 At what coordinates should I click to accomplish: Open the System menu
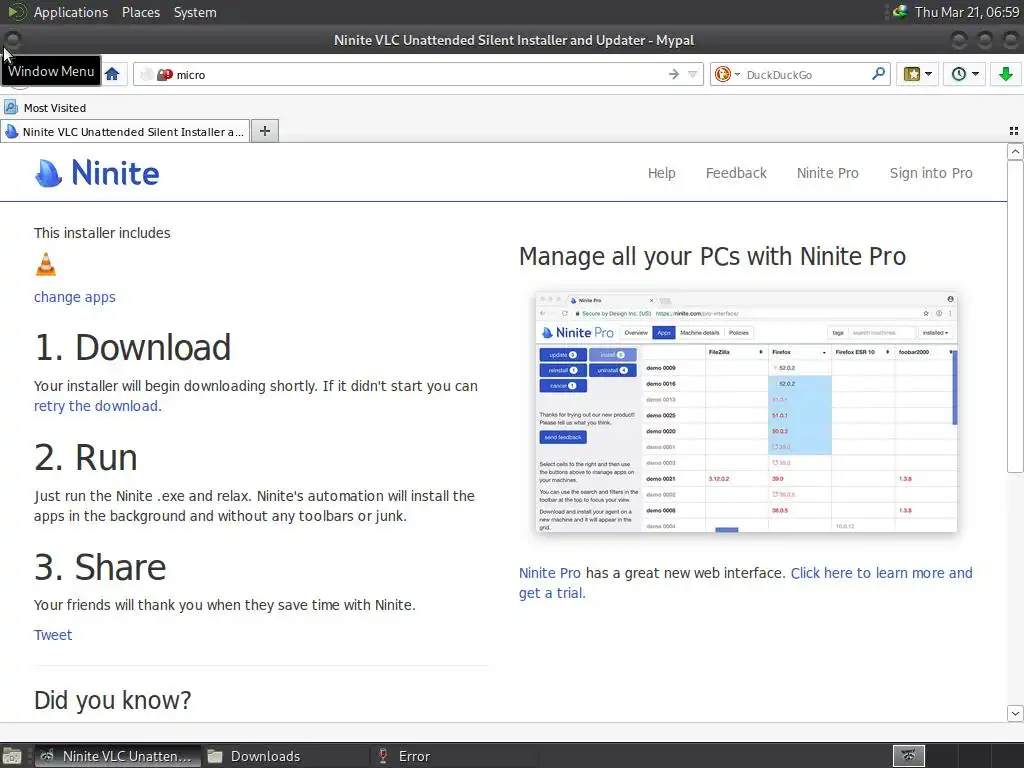[195, 12]
